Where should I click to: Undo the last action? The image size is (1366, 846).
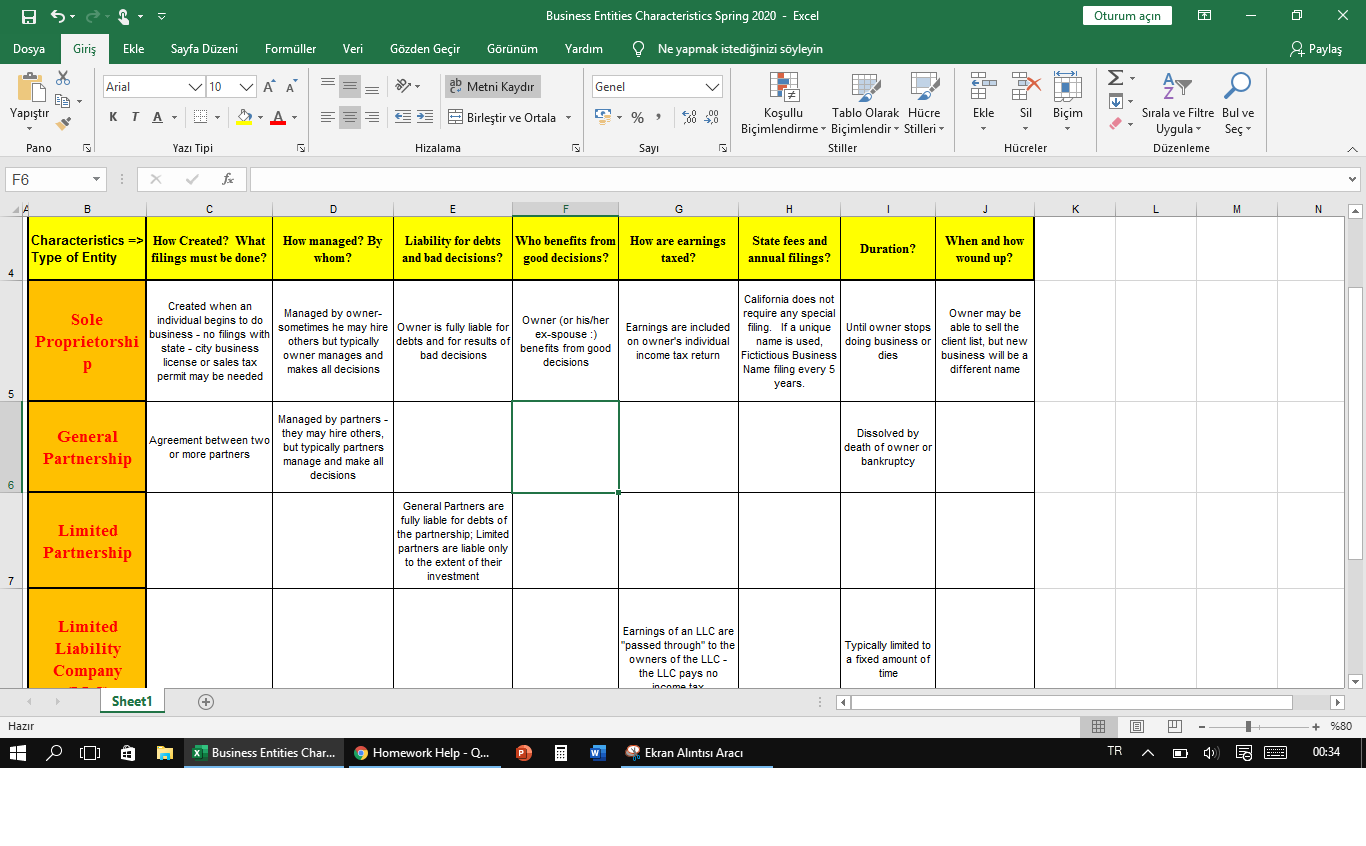coord(58,16)
